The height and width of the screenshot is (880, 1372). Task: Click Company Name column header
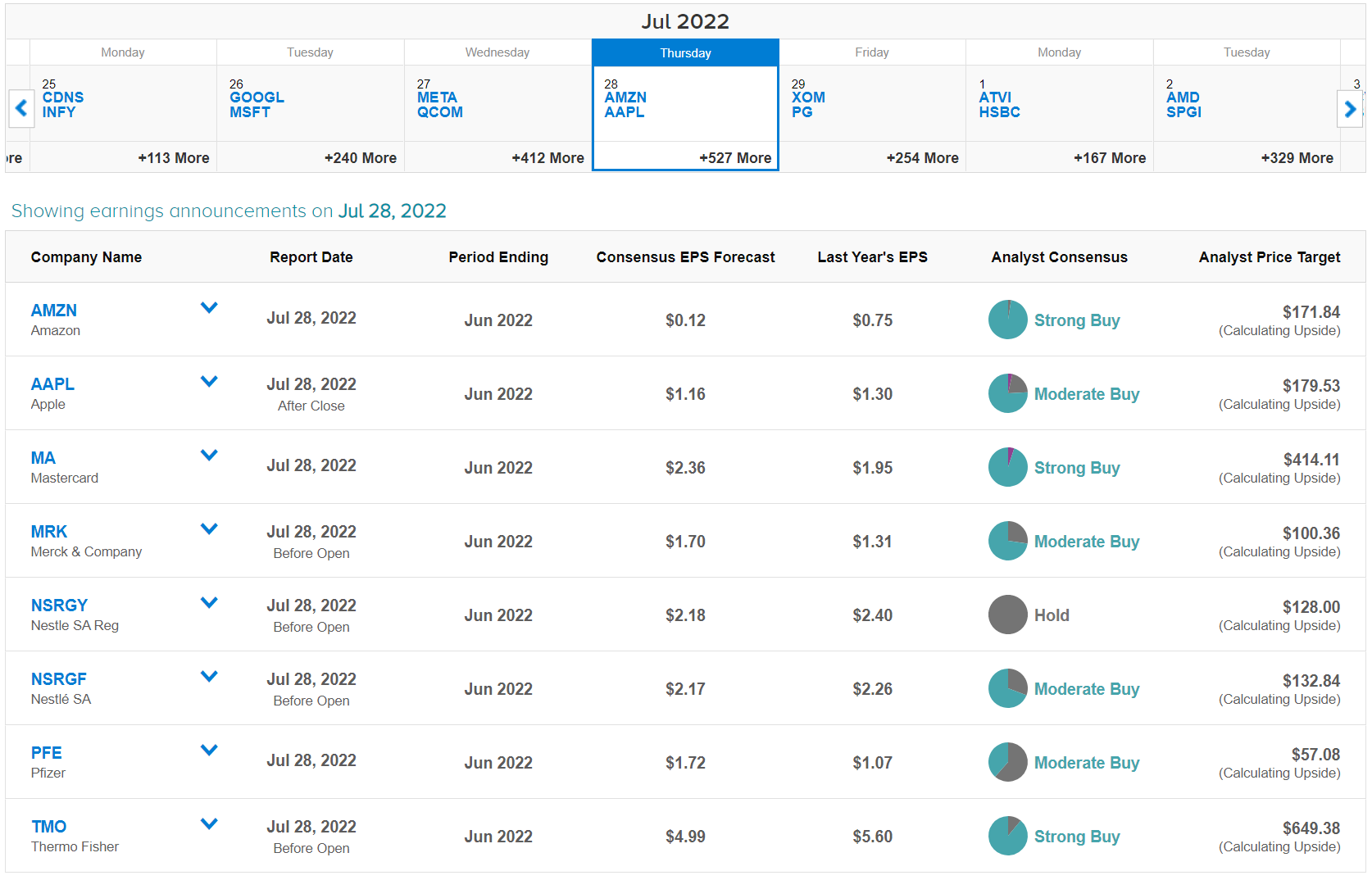pos(86,257)
